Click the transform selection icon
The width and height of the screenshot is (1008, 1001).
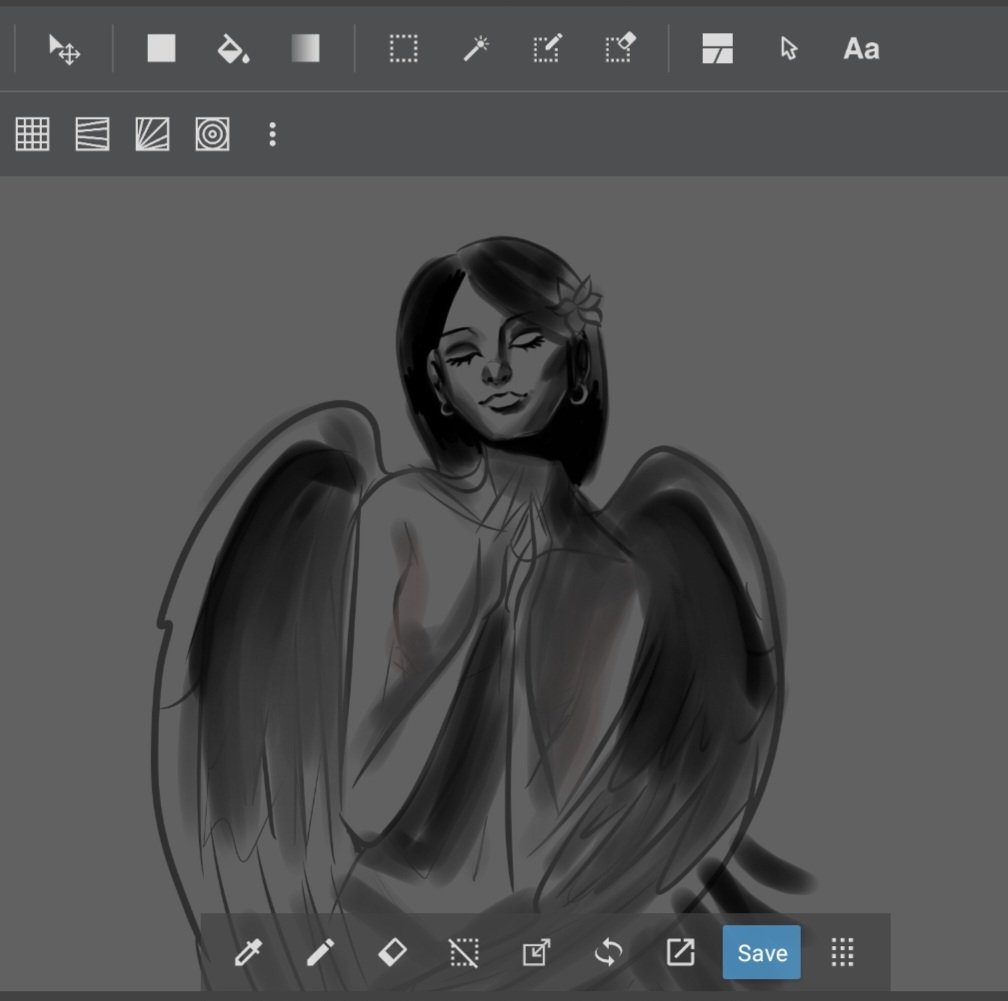click(537, 952)
